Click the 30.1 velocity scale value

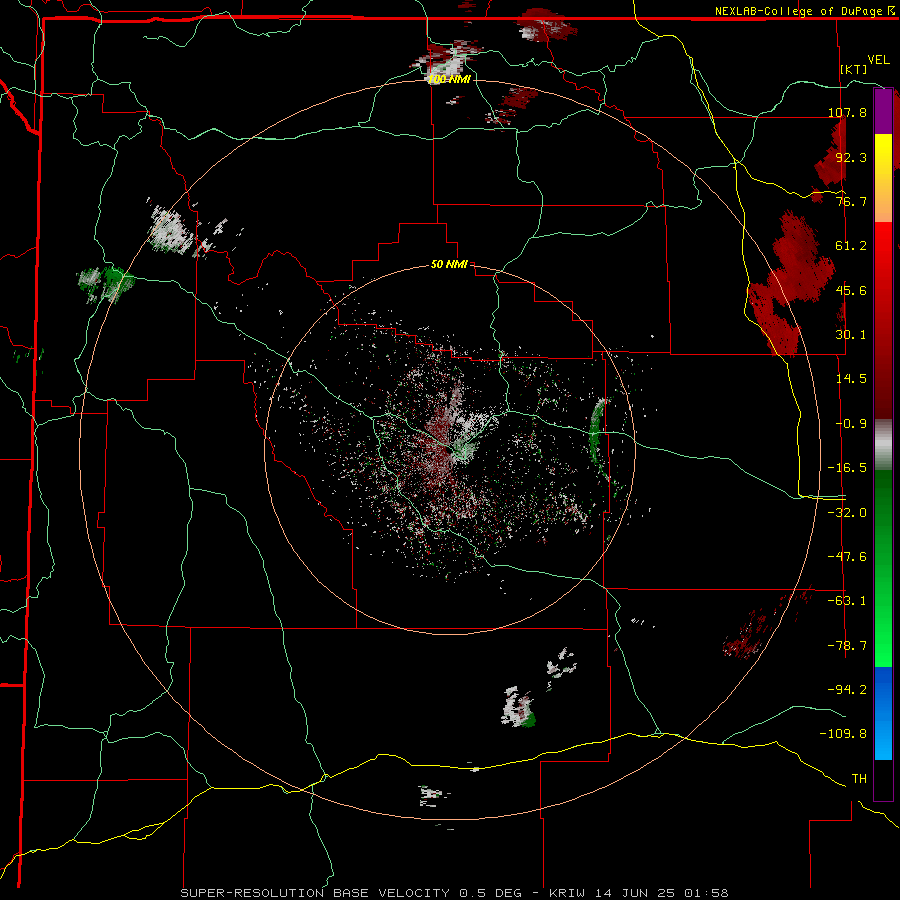[x=851, y=335]
